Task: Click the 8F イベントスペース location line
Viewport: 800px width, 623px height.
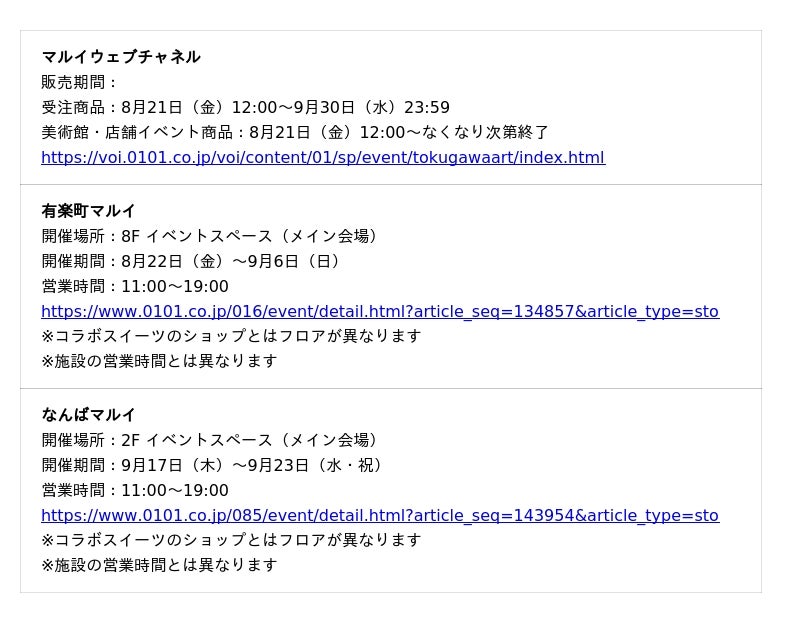Action: click(211, 236)
